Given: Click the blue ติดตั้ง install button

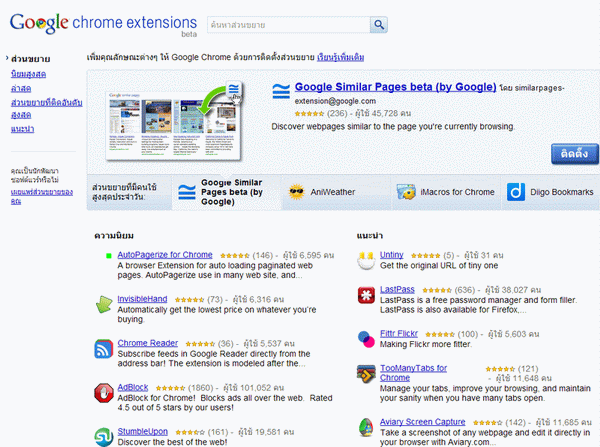Looking at the screenshot, I should click(x=575, y=154).
